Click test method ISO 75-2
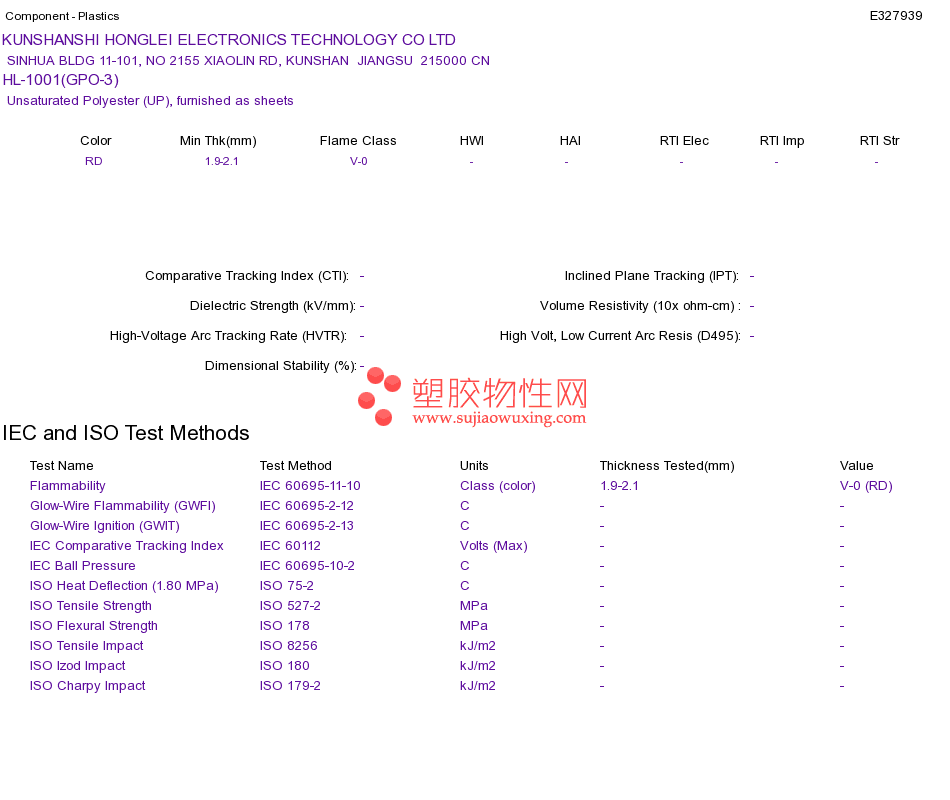The height and width of the screenshot is (800, 950). coord(287,585)
